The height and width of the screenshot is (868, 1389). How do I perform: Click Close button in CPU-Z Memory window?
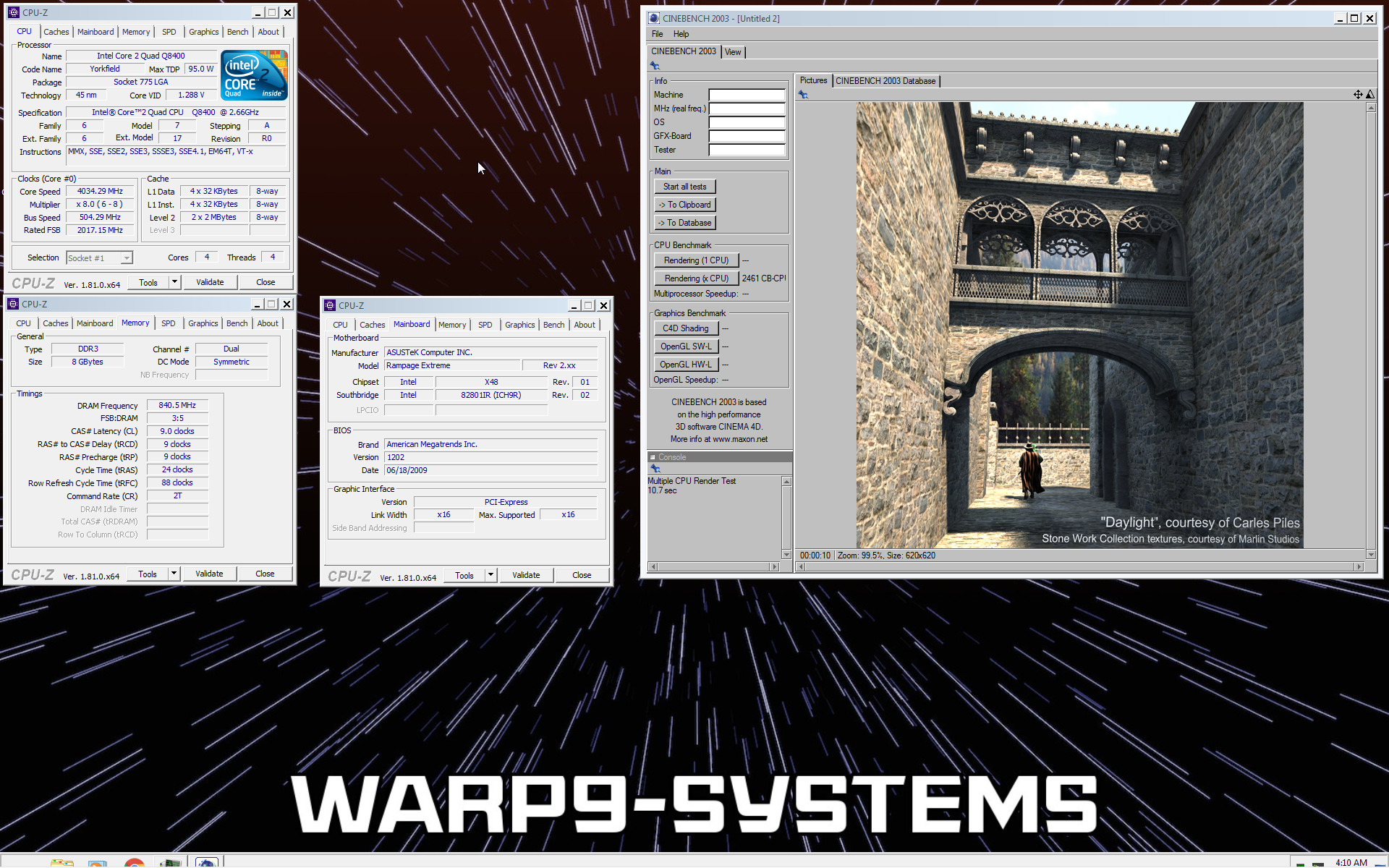[x=265, y=574]
